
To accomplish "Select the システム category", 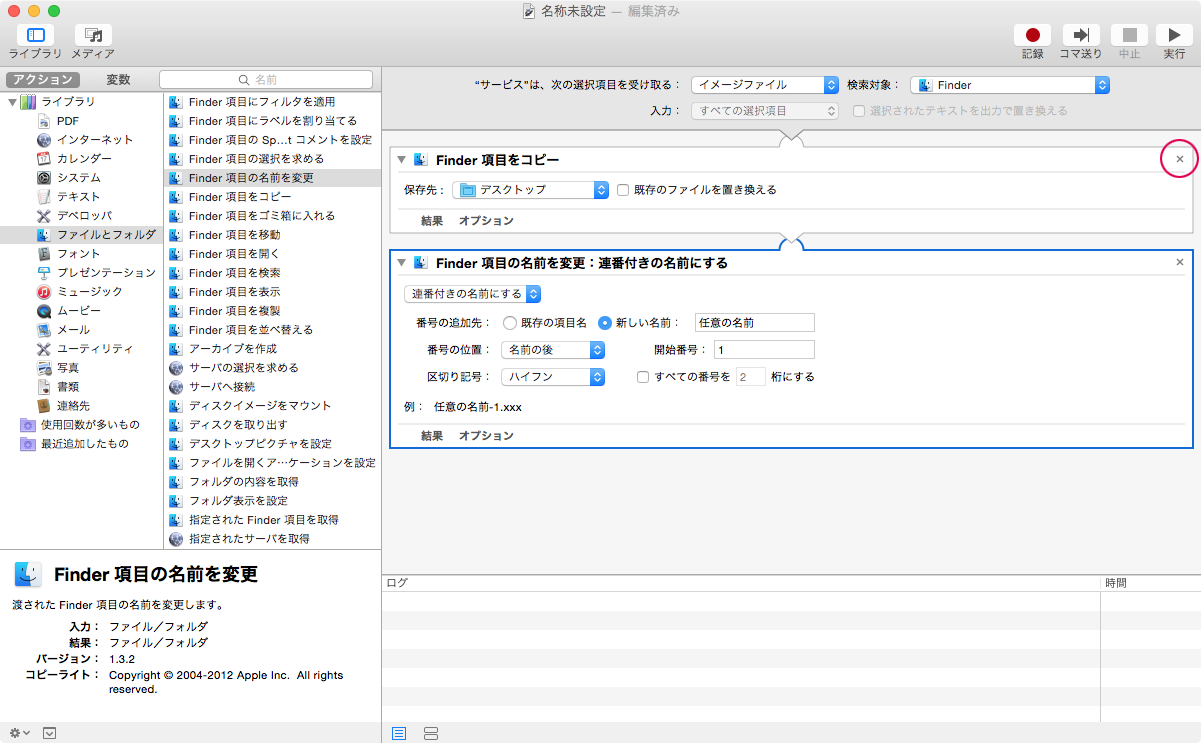I will [78, 178].
